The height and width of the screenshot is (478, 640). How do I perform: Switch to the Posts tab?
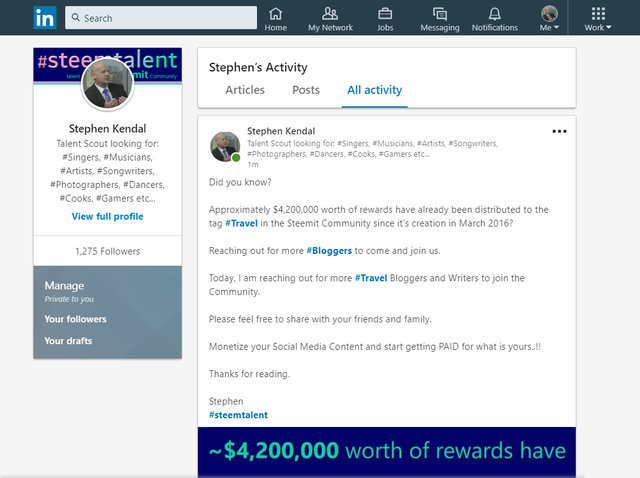(306, 90)
